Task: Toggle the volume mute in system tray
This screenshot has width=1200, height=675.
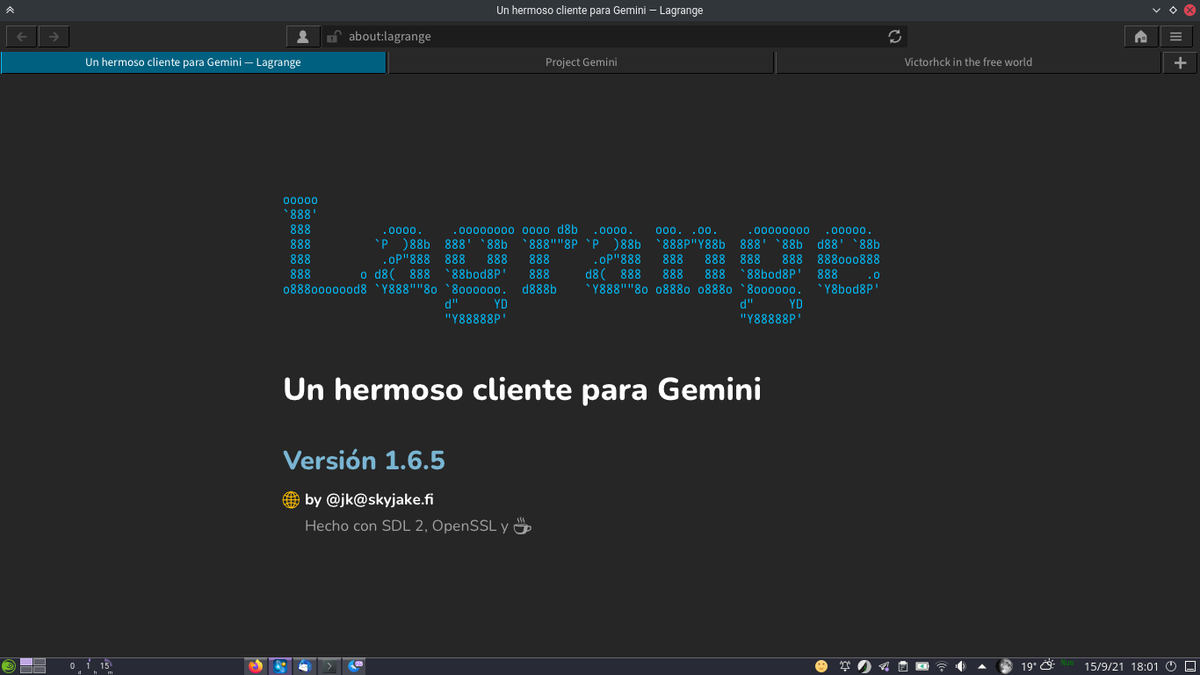Action: point(960,665)
